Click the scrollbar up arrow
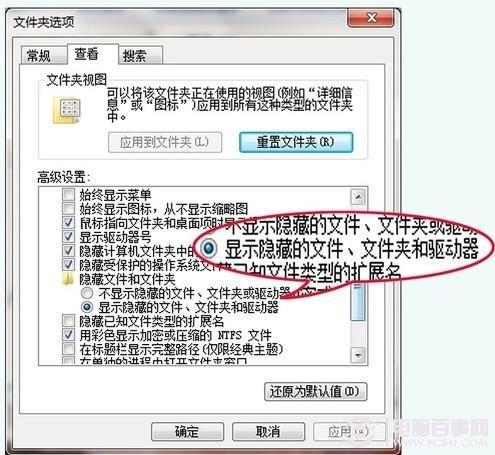The image size is (495, 455). tap(358, 197)
